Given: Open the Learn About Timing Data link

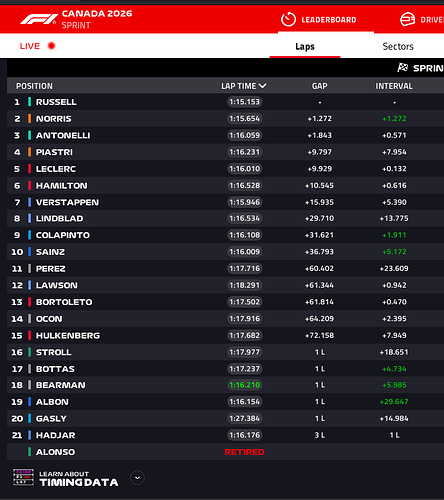Looking at the screenshot, I should point(79,478).
